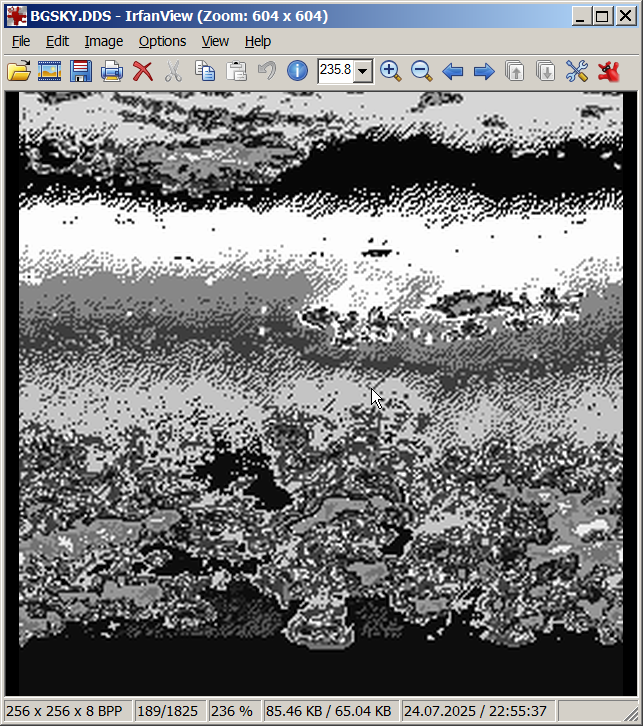Screen dimensions: 643x726
Task: Click the 235.8 zoom value field
Action: tap(336, 71)
